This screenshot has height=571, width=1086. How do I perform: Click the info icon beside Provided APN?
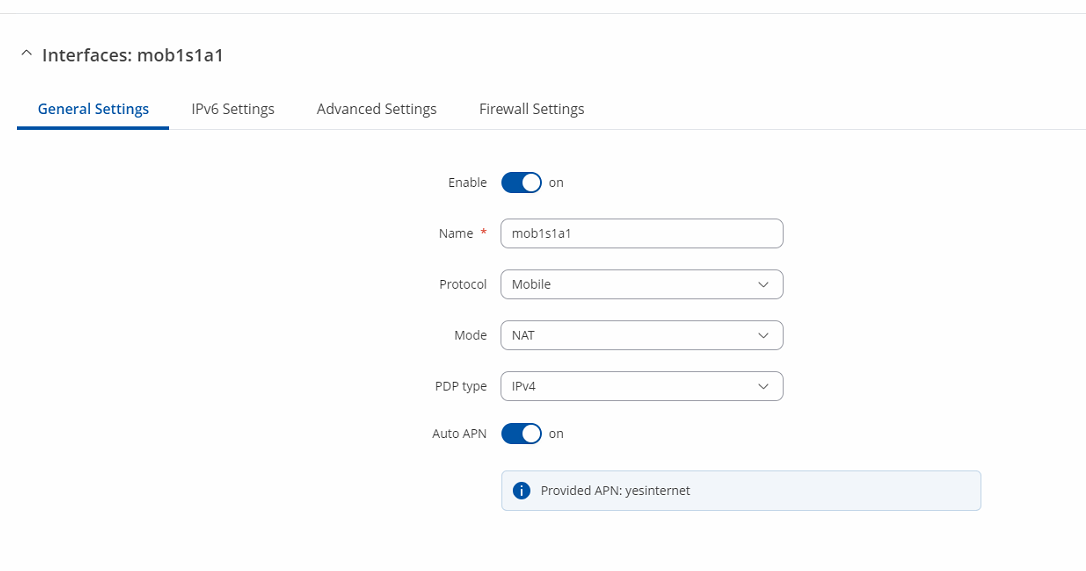521,491
